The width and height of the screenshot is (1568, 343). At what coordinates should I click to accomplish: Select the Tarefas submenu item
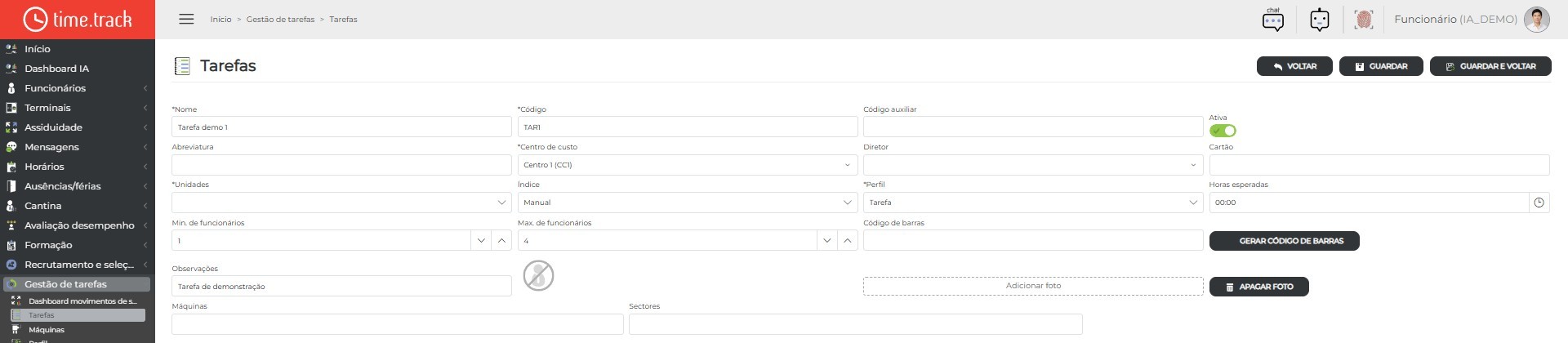click(78, 315)
